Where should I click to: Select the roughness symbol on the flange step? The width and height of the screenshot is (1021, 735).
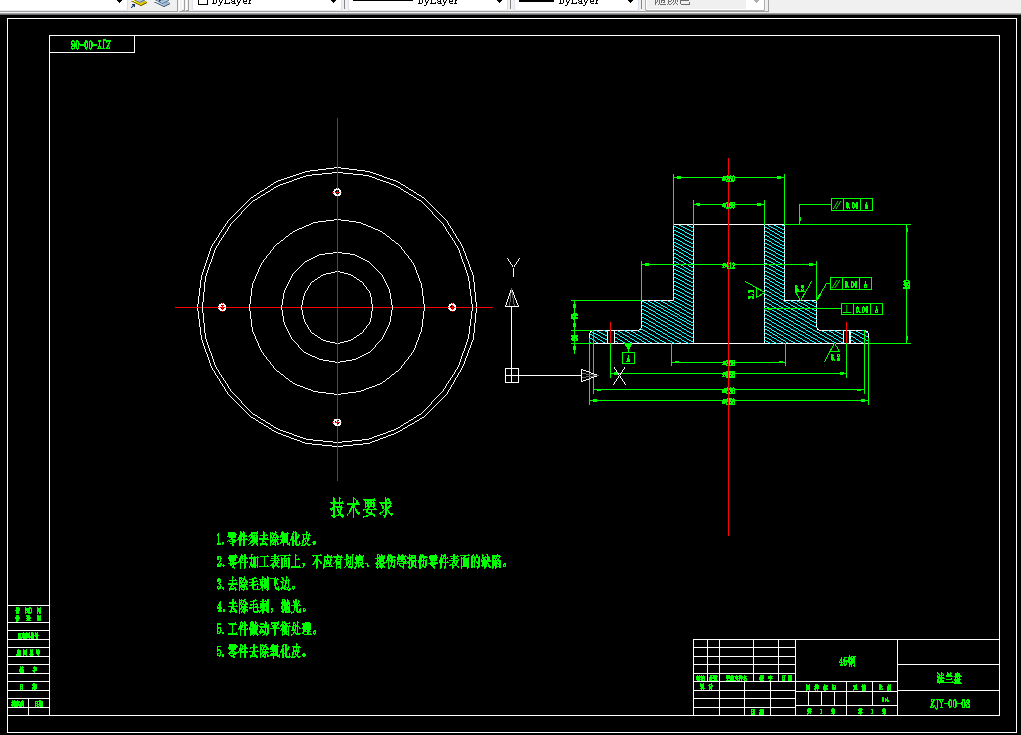[x=801, y=291]
